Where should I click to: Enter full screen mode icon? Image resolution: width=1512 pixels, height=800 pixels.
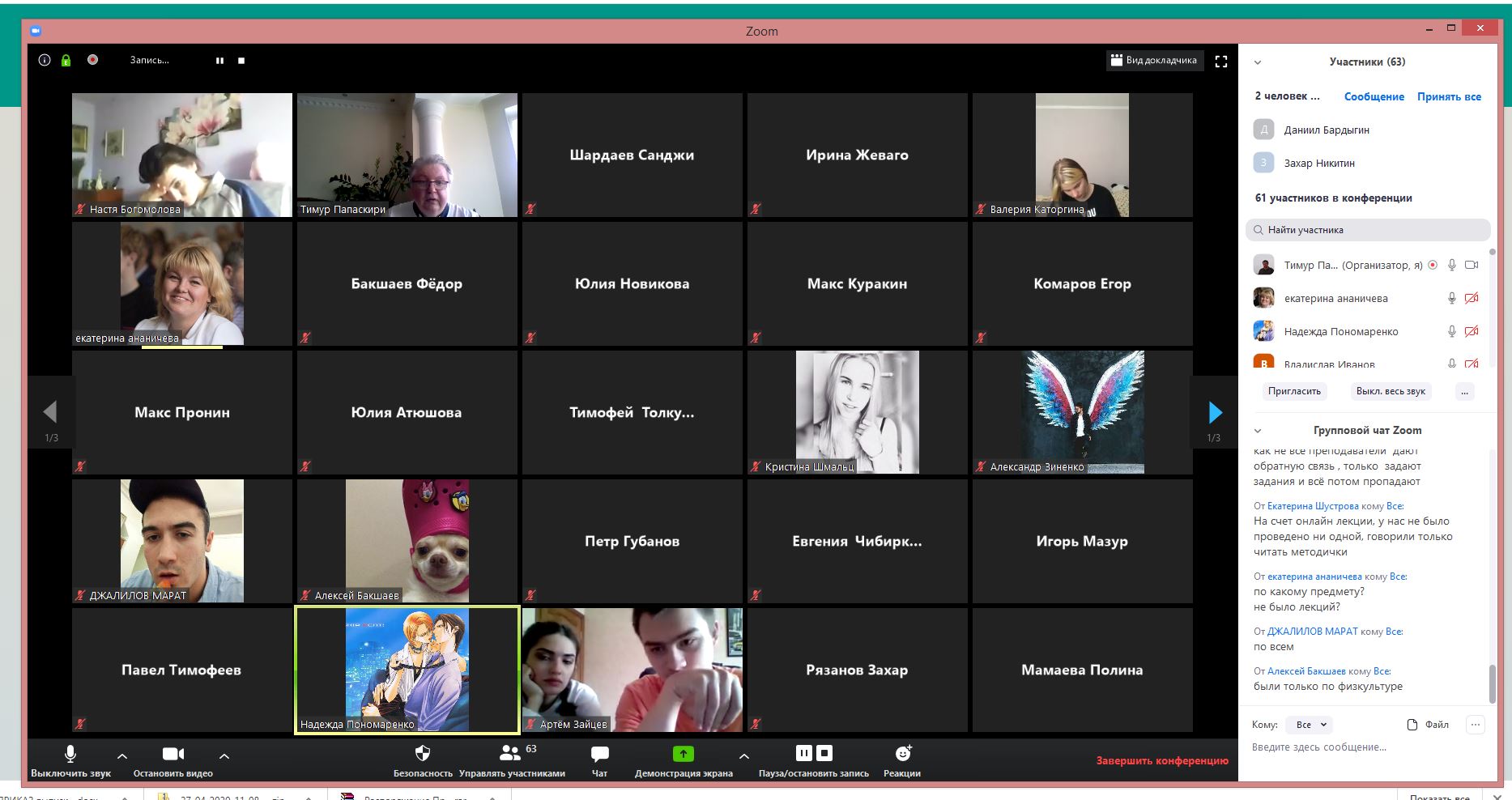click(1221, 61)
